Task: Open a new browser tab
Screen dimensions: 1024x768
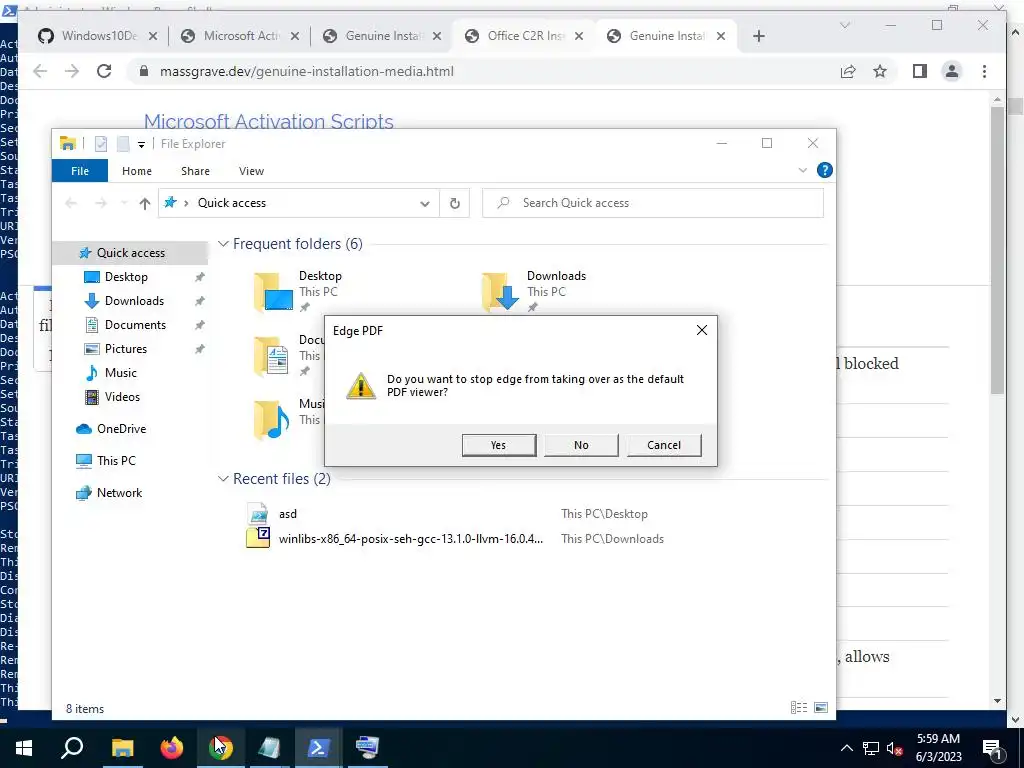Action: click(x=758, y=36)
